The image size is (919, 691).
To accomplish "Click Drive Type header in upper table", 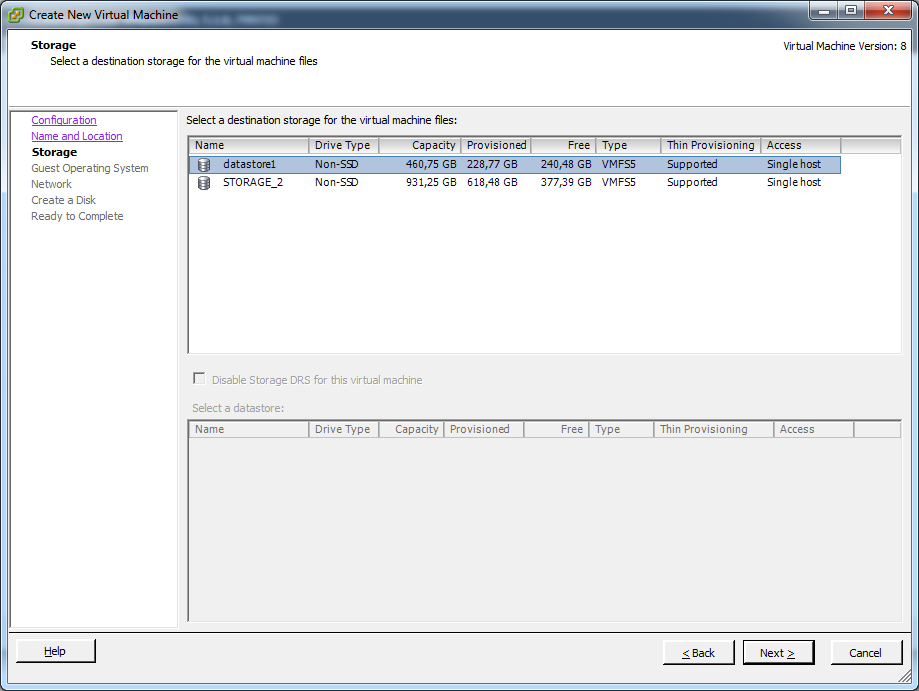I will click(343, 145).
